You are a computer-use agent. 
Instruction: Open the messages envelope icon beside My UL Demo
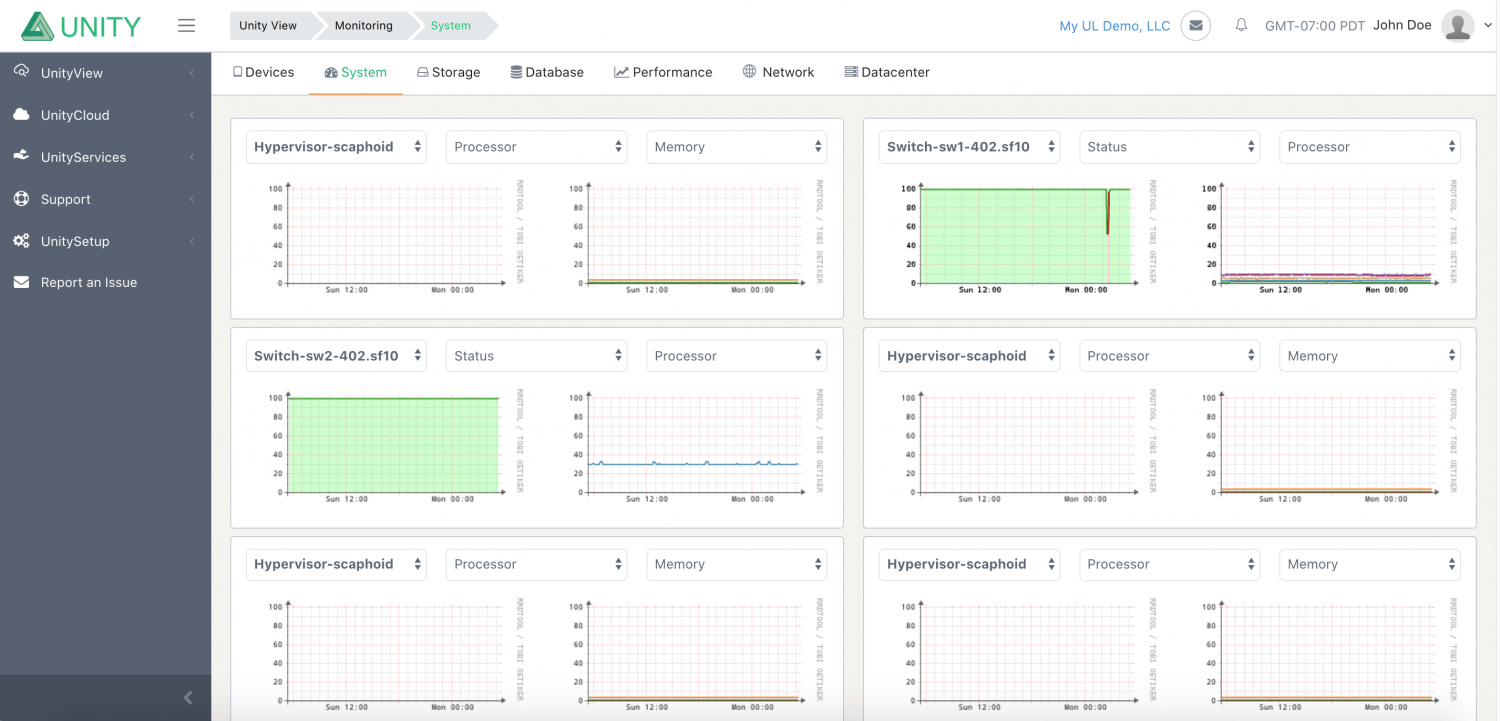click(1195, 26)
